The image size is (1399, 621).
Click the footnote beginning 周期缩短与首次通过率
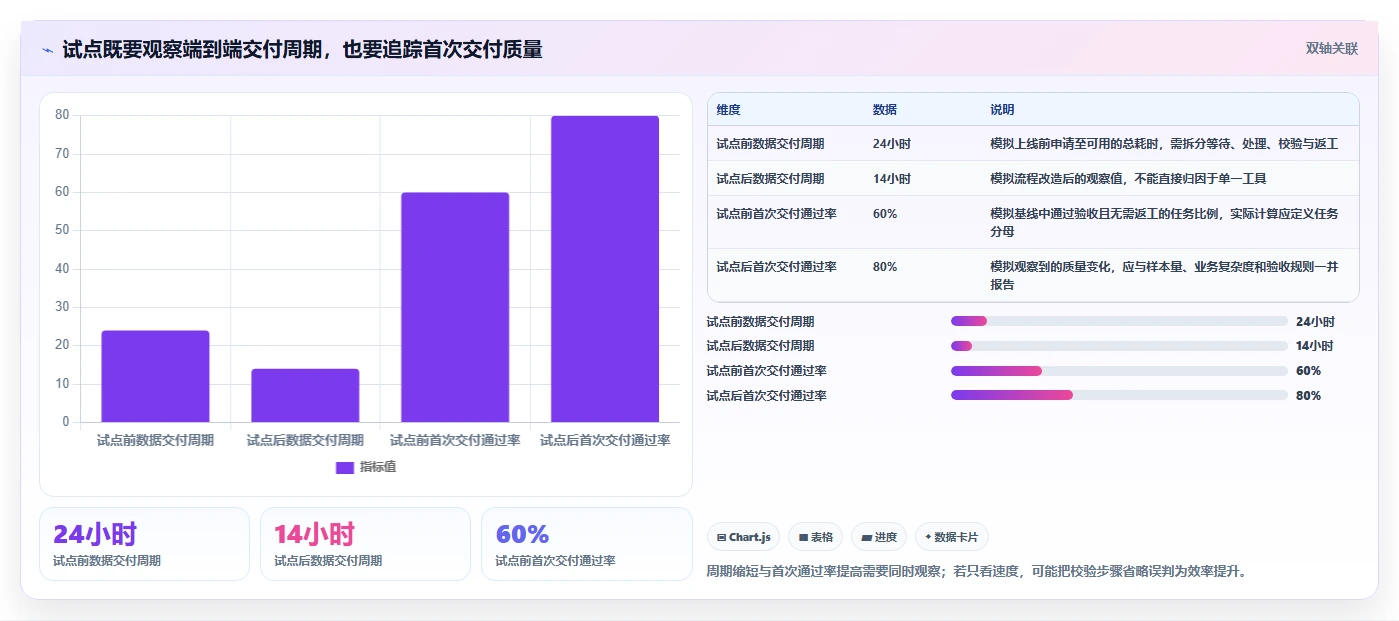tap(977, 572)
